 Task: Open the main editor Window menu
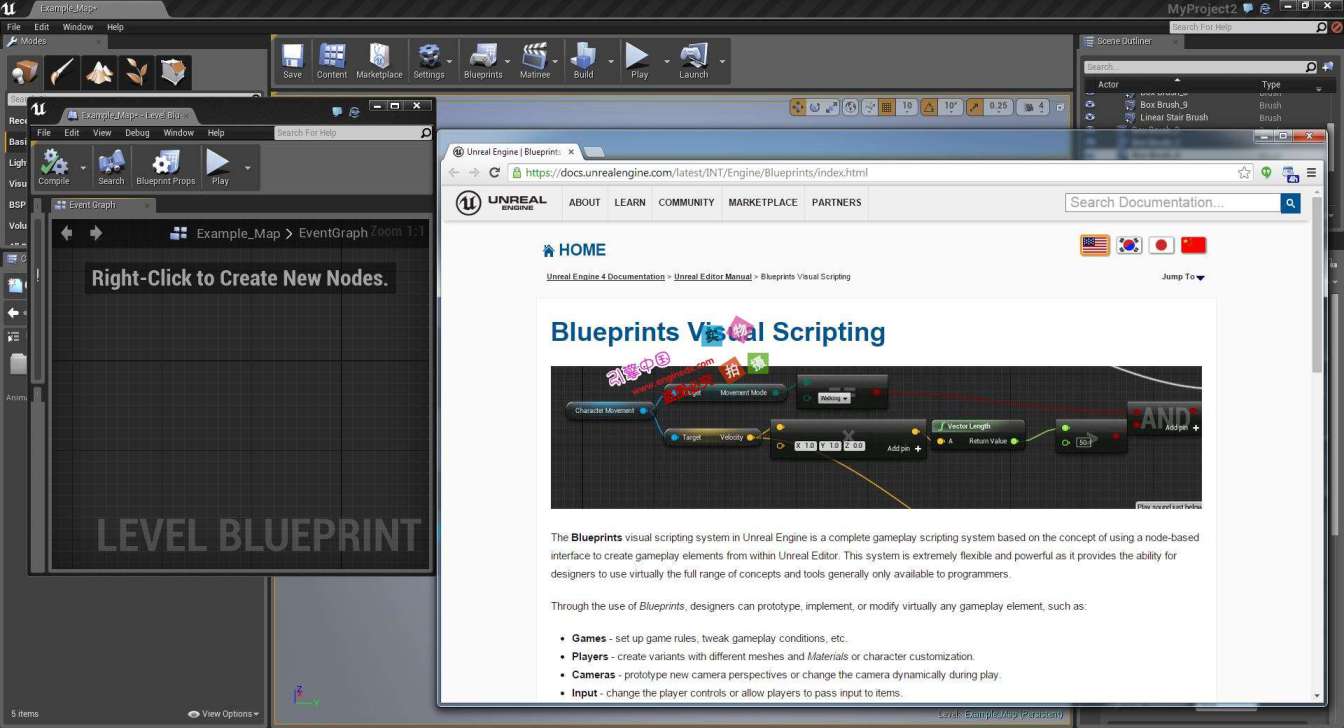tap(78, 27)
